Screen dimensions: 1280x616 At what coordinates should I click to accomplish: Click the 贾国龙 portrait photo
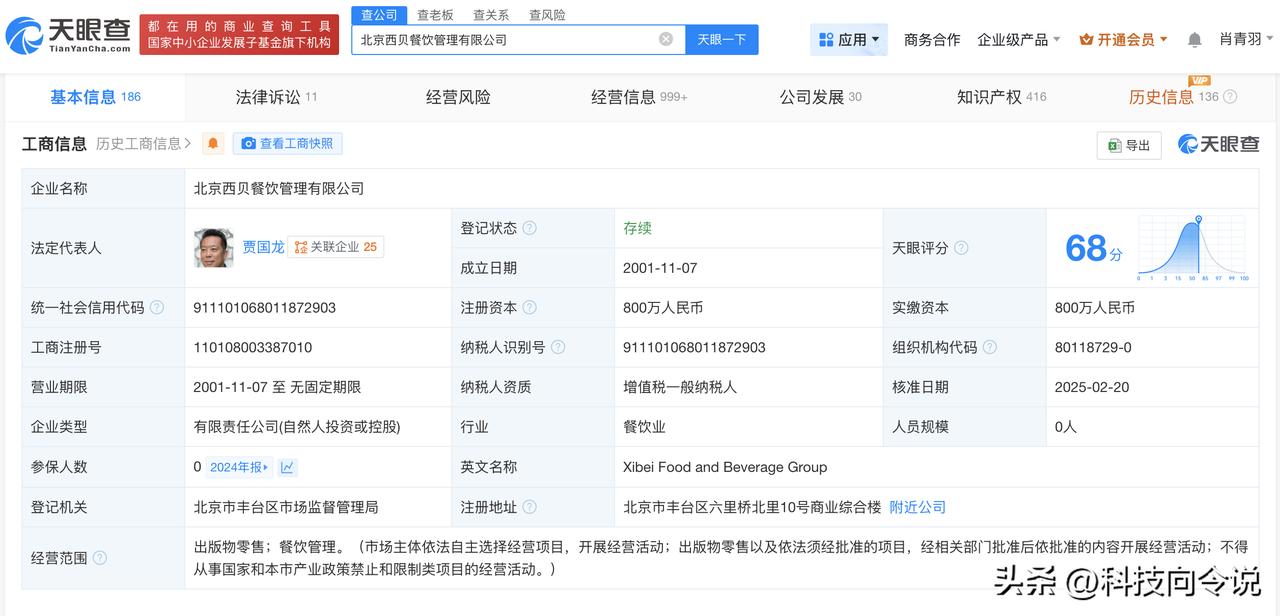coord(214,247)
